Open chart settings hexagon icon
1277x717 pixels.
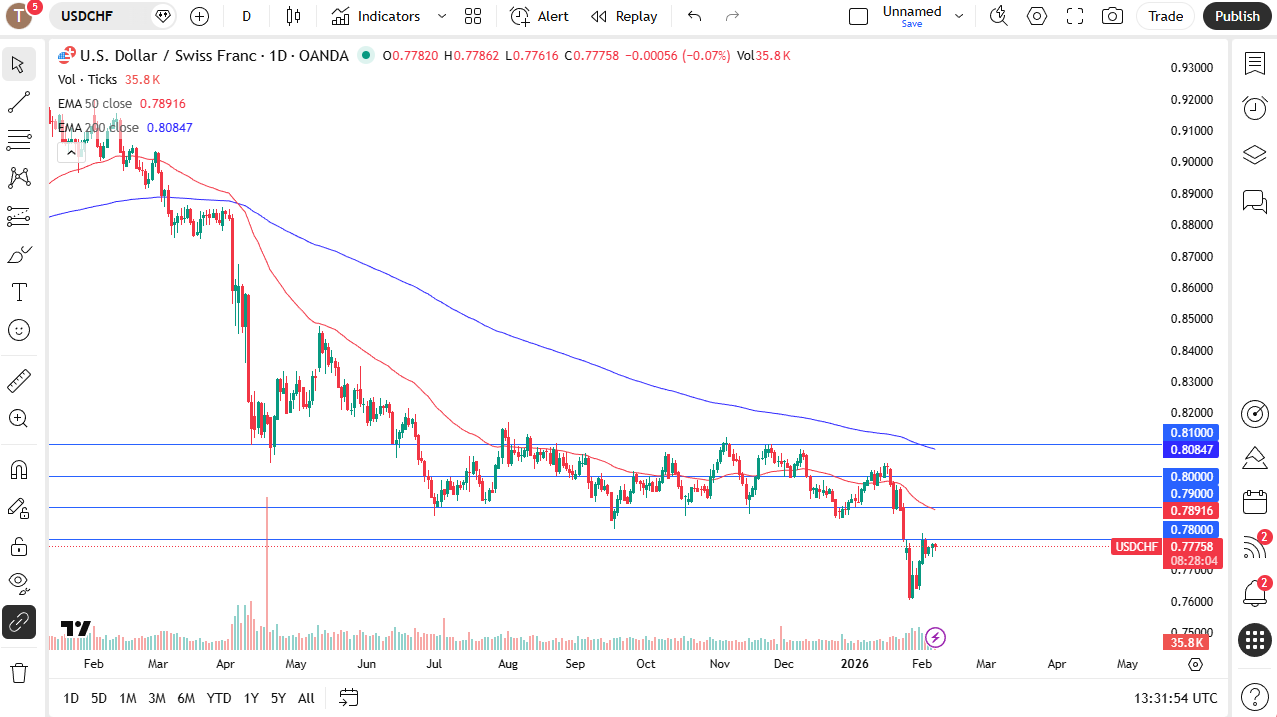1037,16
